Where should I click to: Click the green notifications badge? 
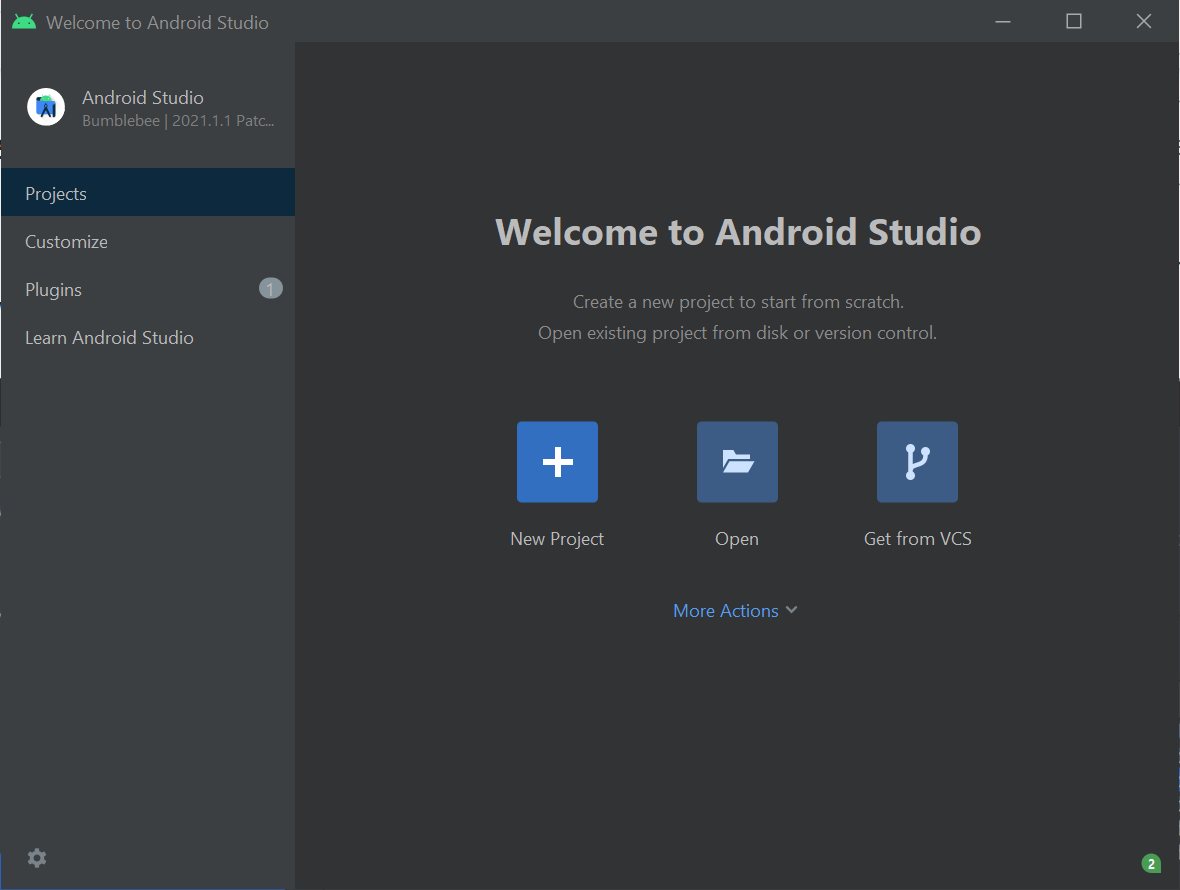click(1151, 863)
